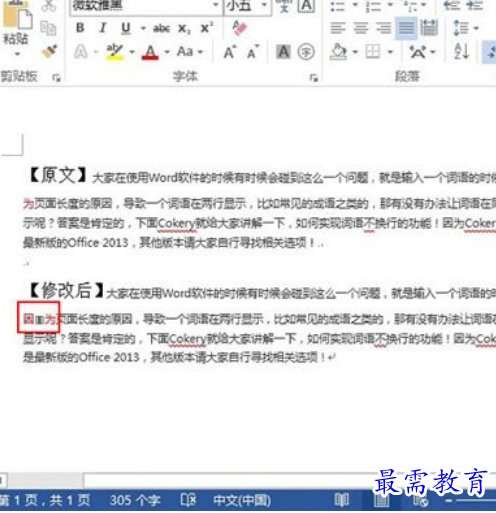Switch to Read Mode view
Viewport: 496px width, 513px height.
(x=342, y=500)
